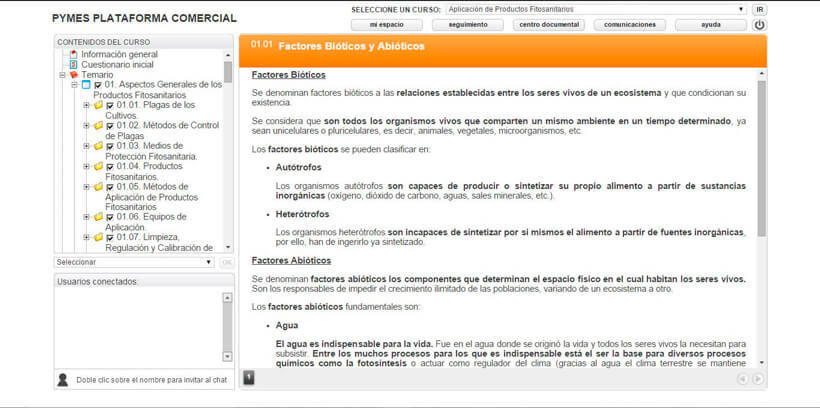Go to next page with right arrow icon
The width and height of the screenshot is (820, 408).
tap(757, 379)
